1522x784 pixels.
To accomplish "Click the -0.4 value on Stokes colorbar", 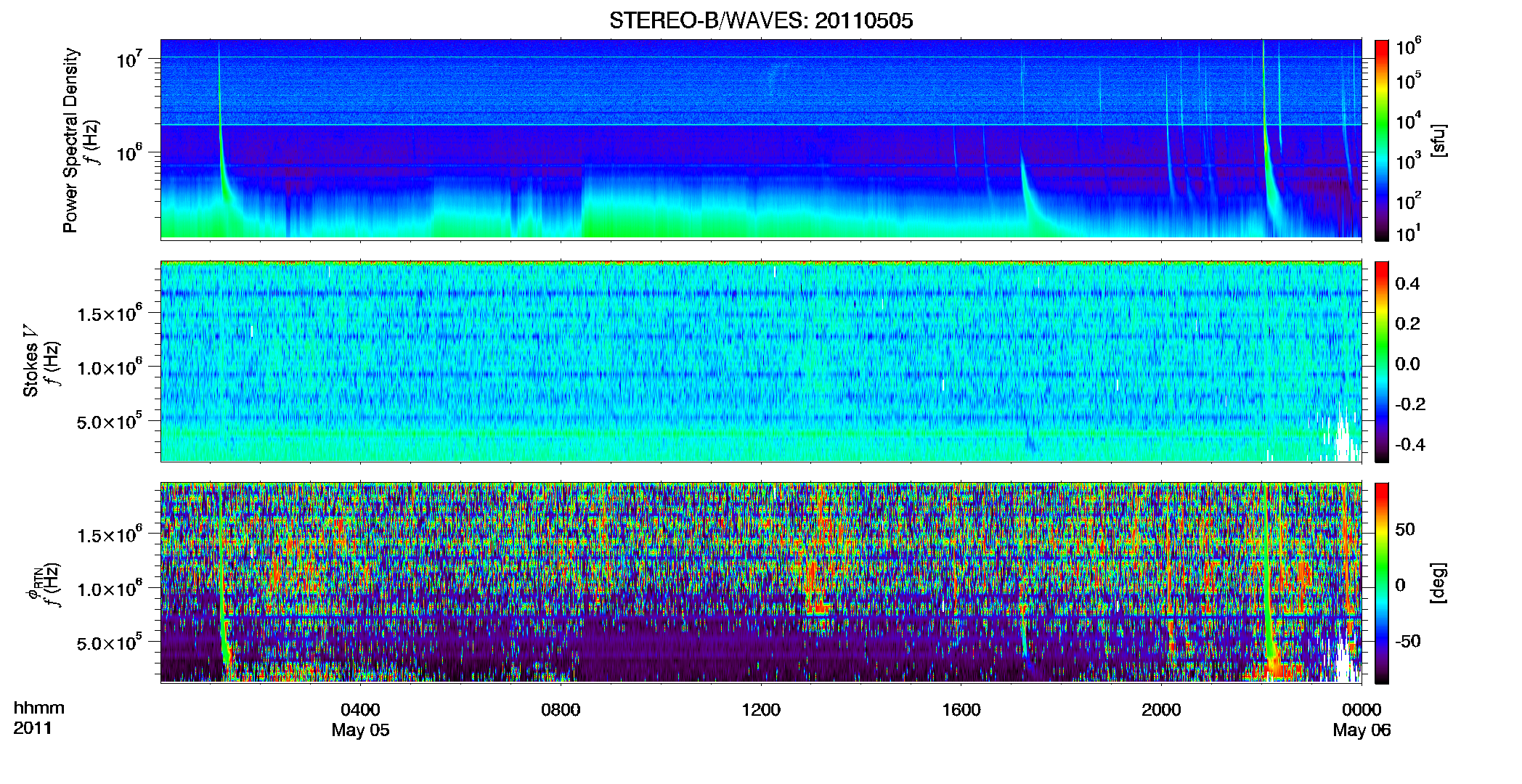I will (x=1409, y=444).
